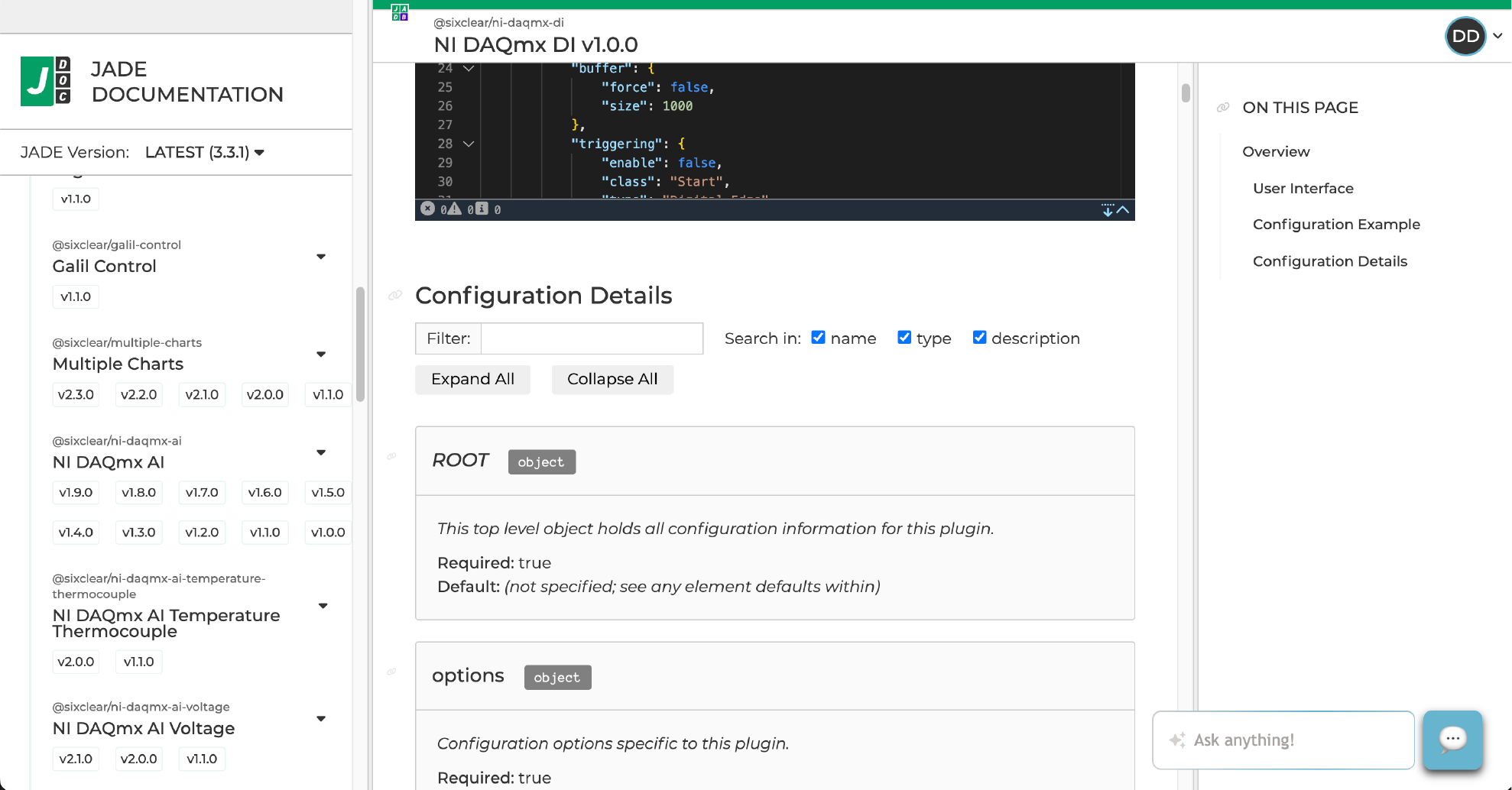Go to Configuration Example in page outline
The image size is (1512, 790).
[x=1336, y=224]
